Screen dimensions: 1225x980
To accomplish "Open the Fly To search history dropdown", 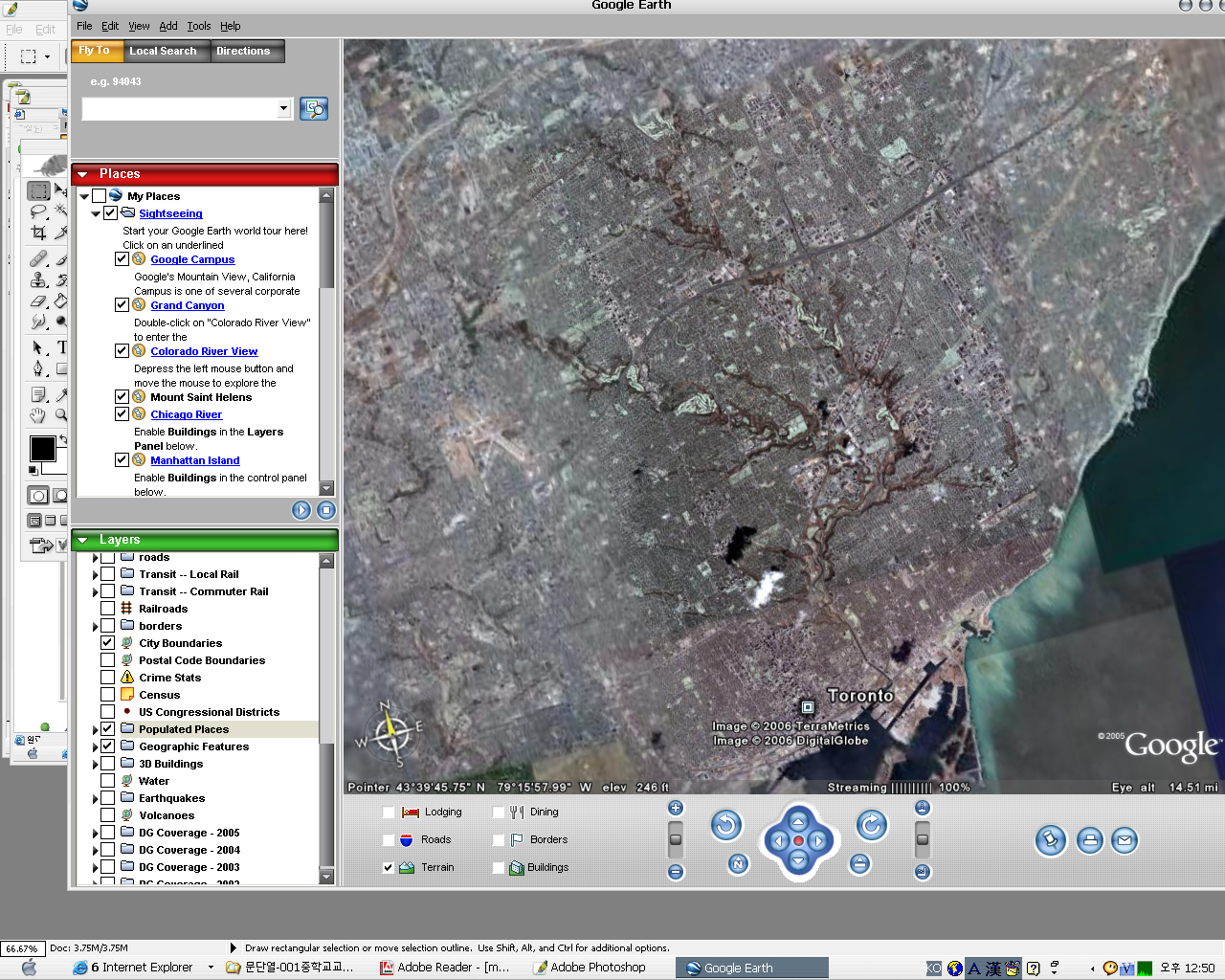I will click(283, 108).
